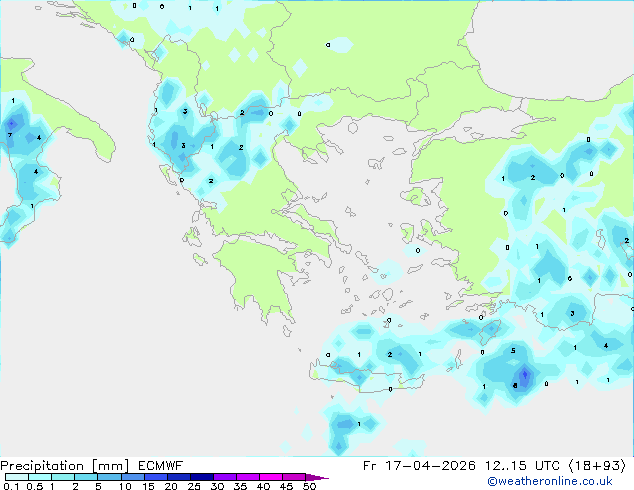Click the legend label '0.1'
This screenshot has height=490, width=634.
(x=11, y=486)
